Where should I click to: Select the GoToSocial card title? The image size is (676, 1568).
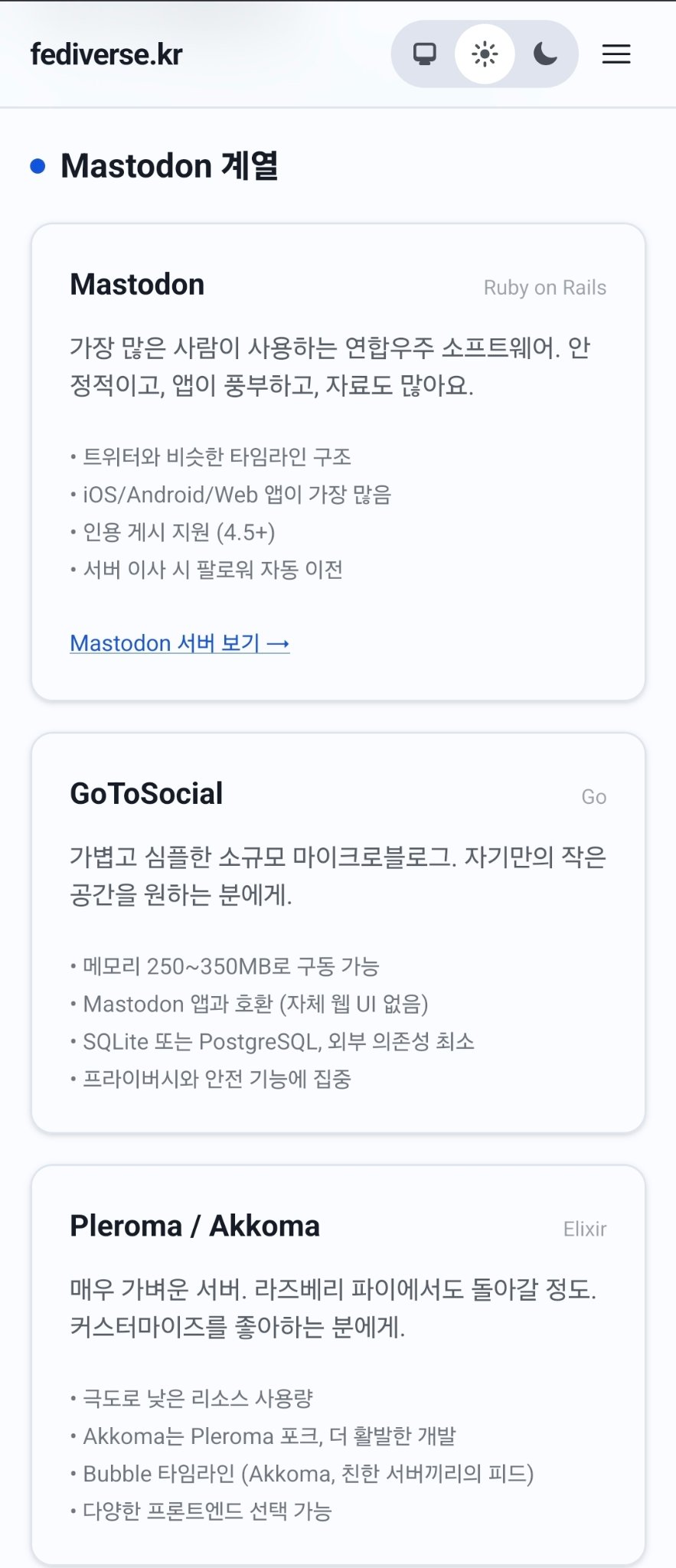click(x=146, y=794)
